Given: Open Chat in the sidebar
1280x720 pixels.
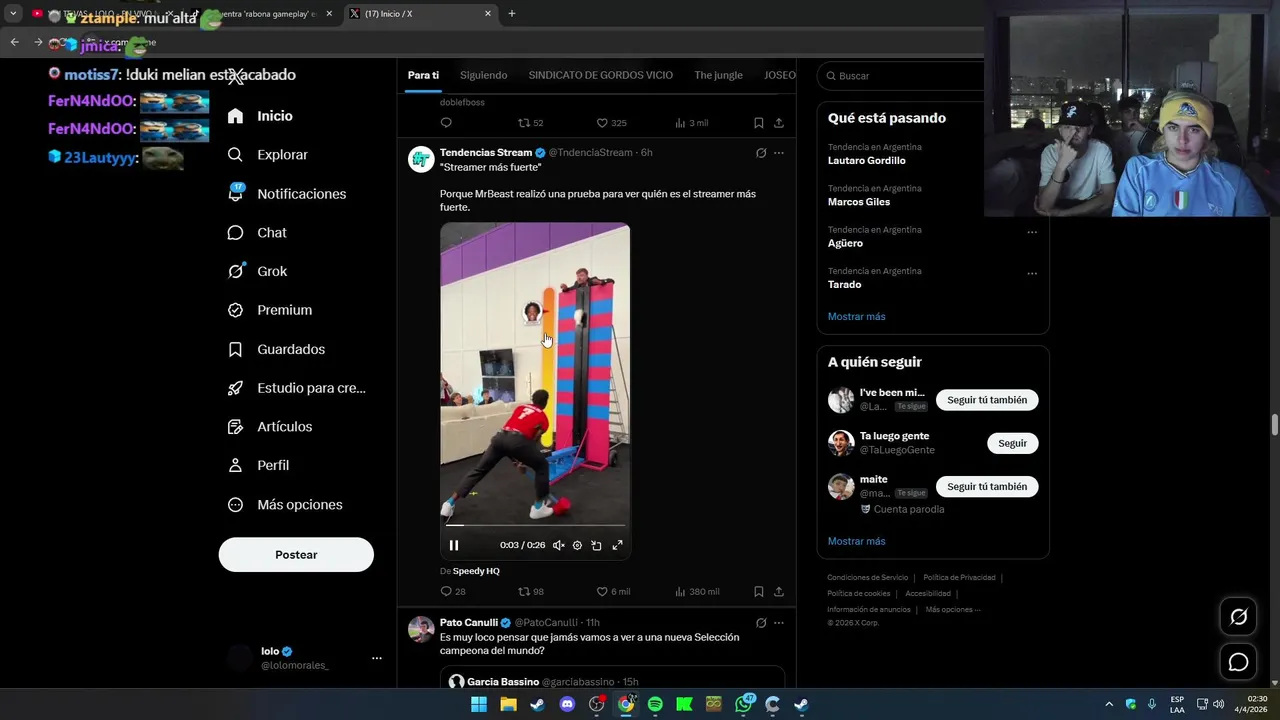Looking at the screenshot, I should tap(257, 233).
